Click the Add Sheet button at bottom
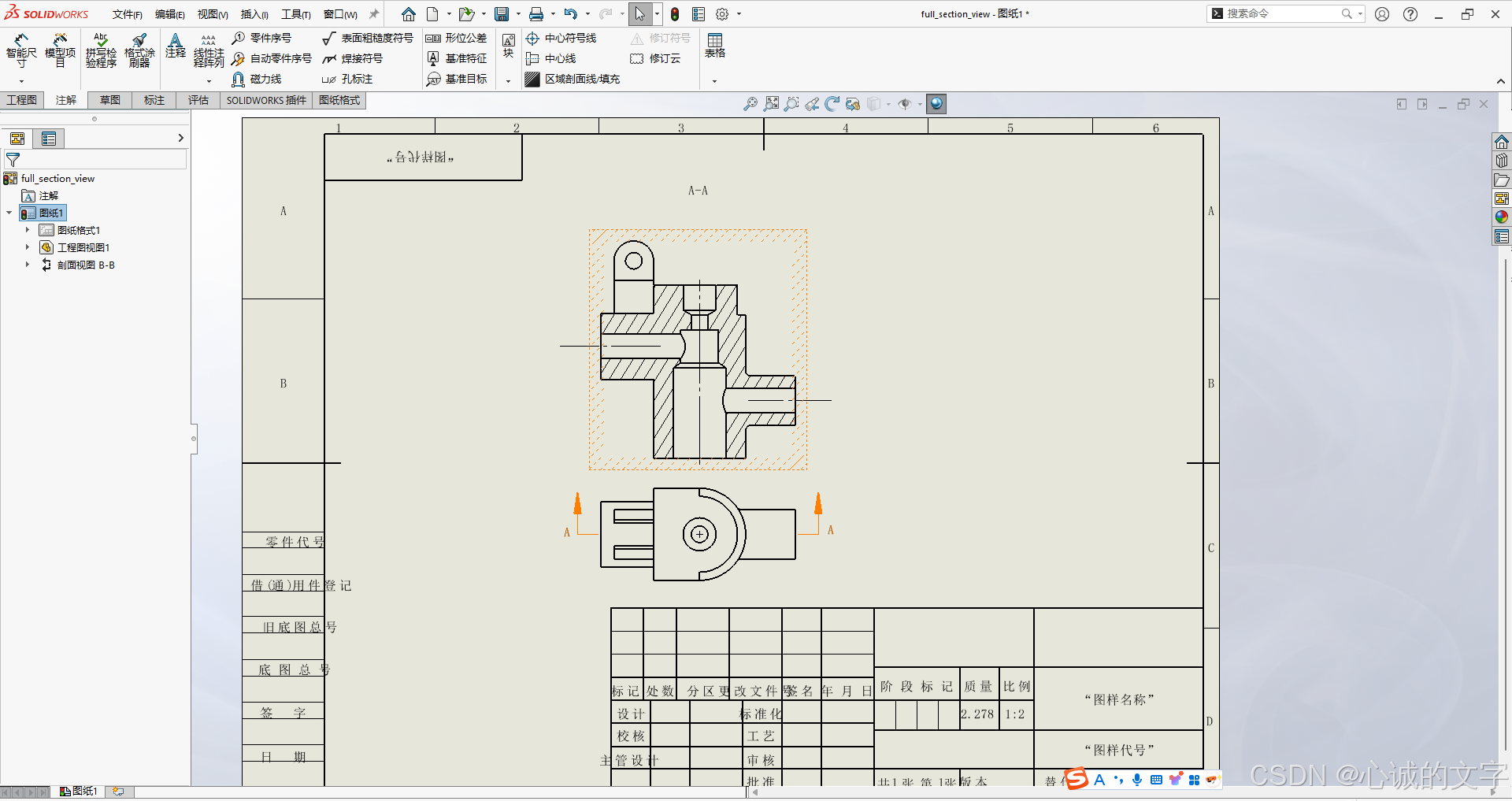 pyautogui.click(x=118, y=791)
